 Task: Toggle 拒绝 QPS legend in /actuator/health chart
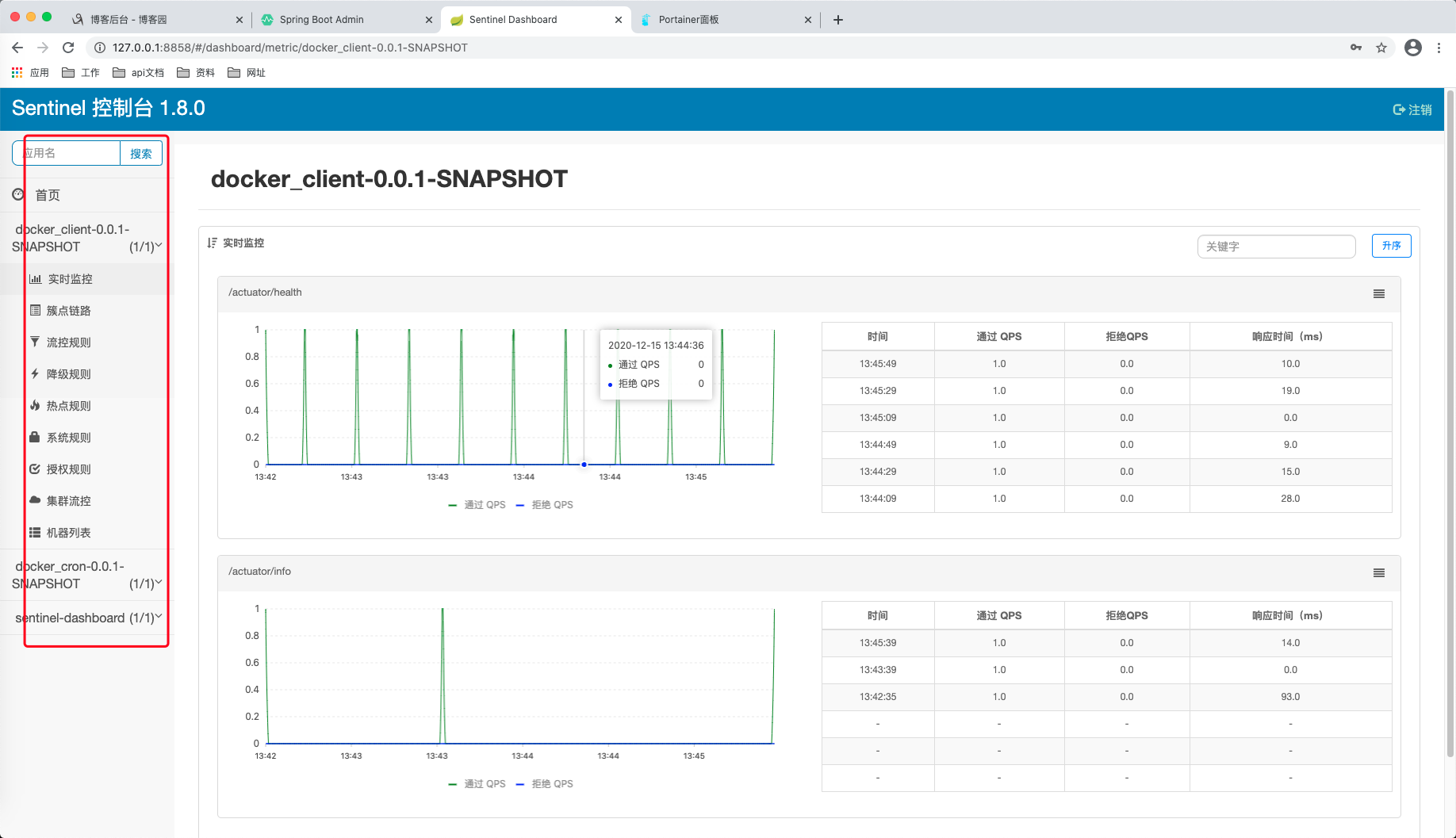(x=544, y=505)
